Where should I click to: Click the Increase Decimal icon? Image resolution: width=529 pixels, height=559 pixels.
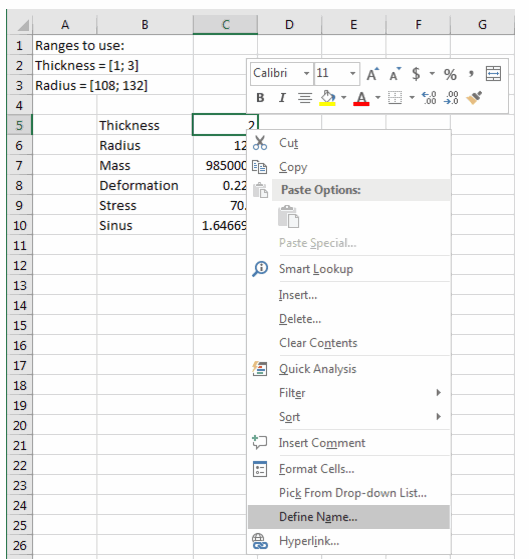pyautogui.click(x=429, y=97)
